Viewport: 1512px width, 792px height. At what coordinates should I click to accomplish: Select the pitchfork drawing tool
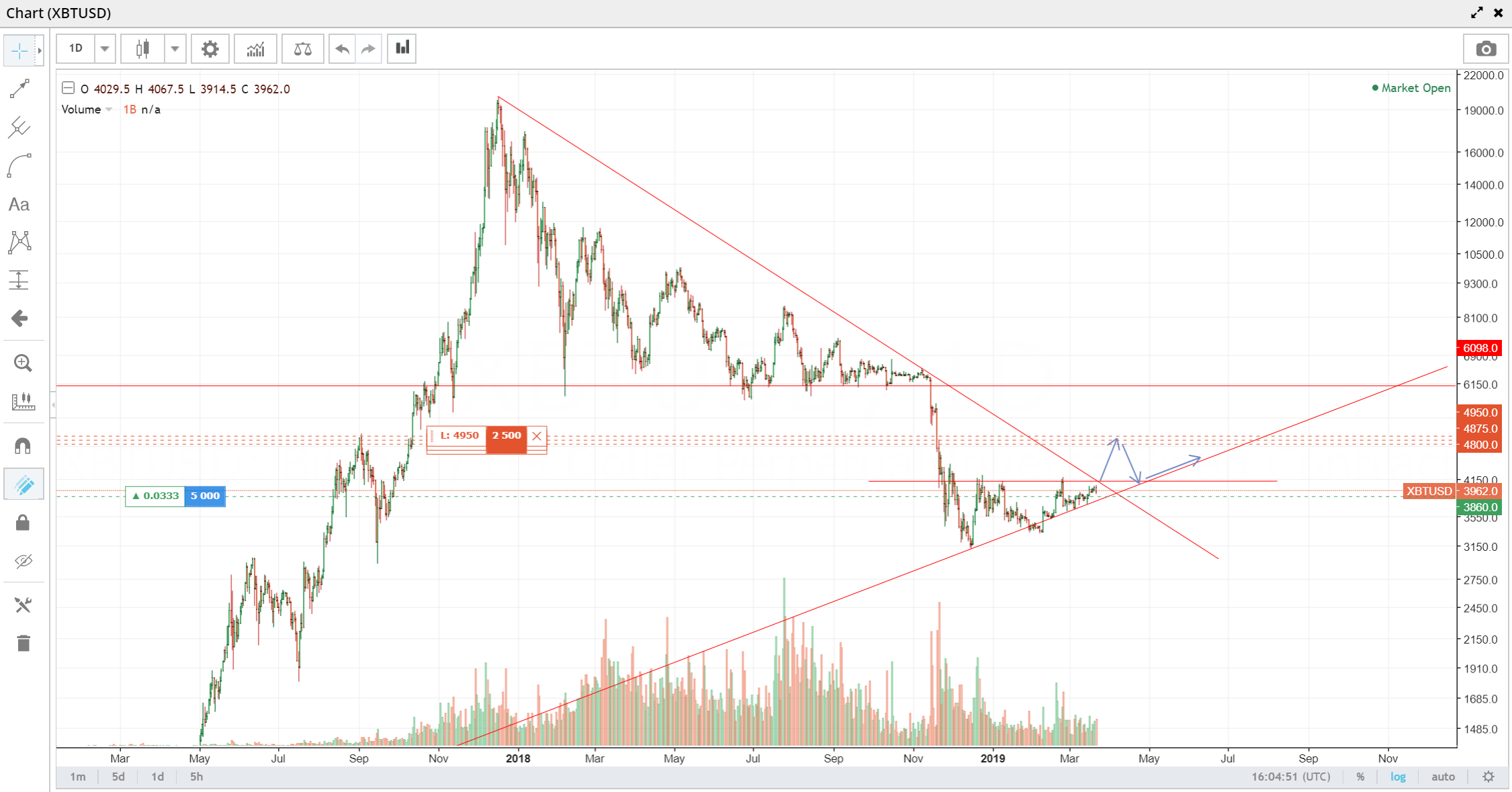point(19,127)
